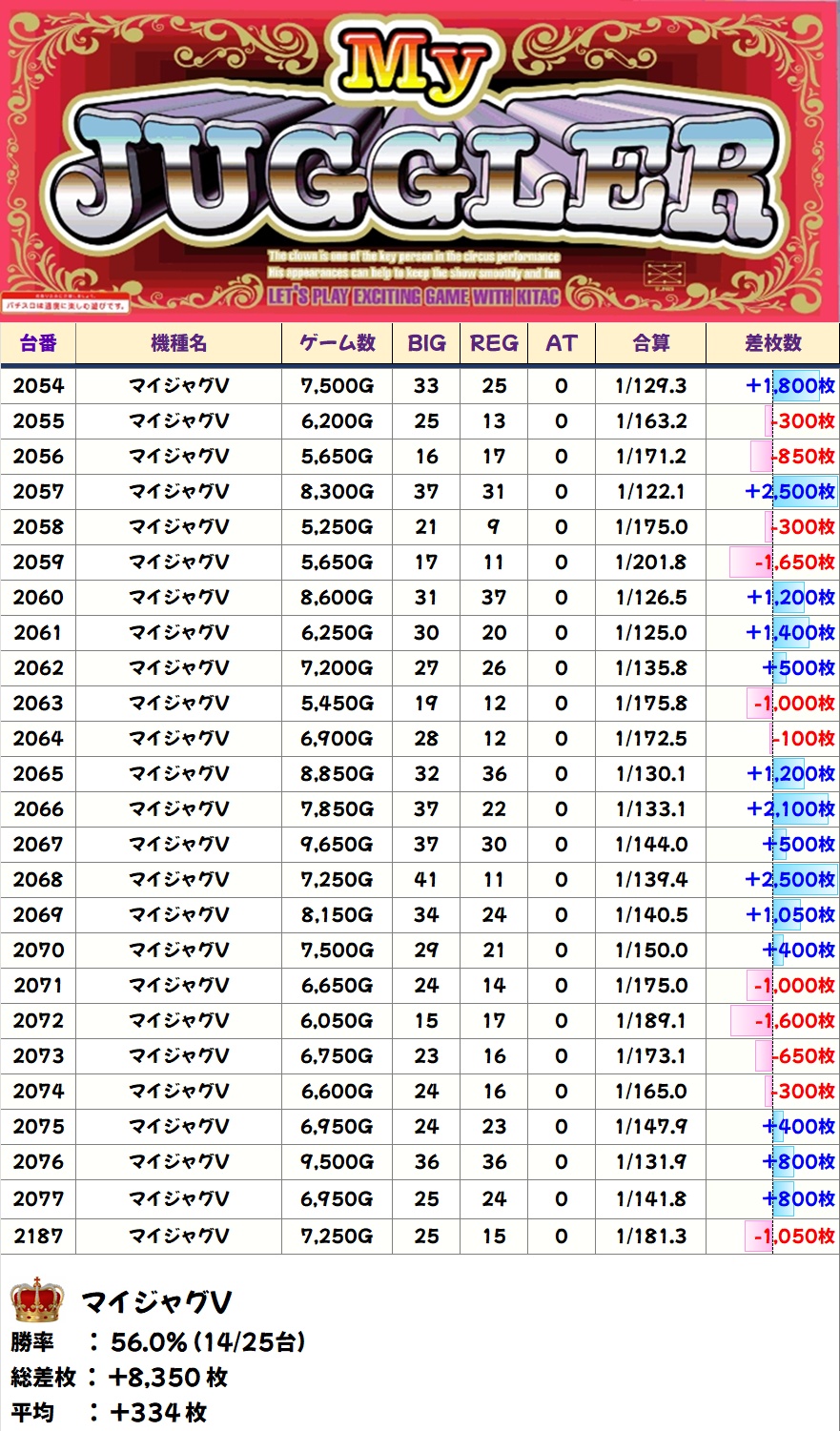Click the small emblem in the banner's lower right

point(664,276)
